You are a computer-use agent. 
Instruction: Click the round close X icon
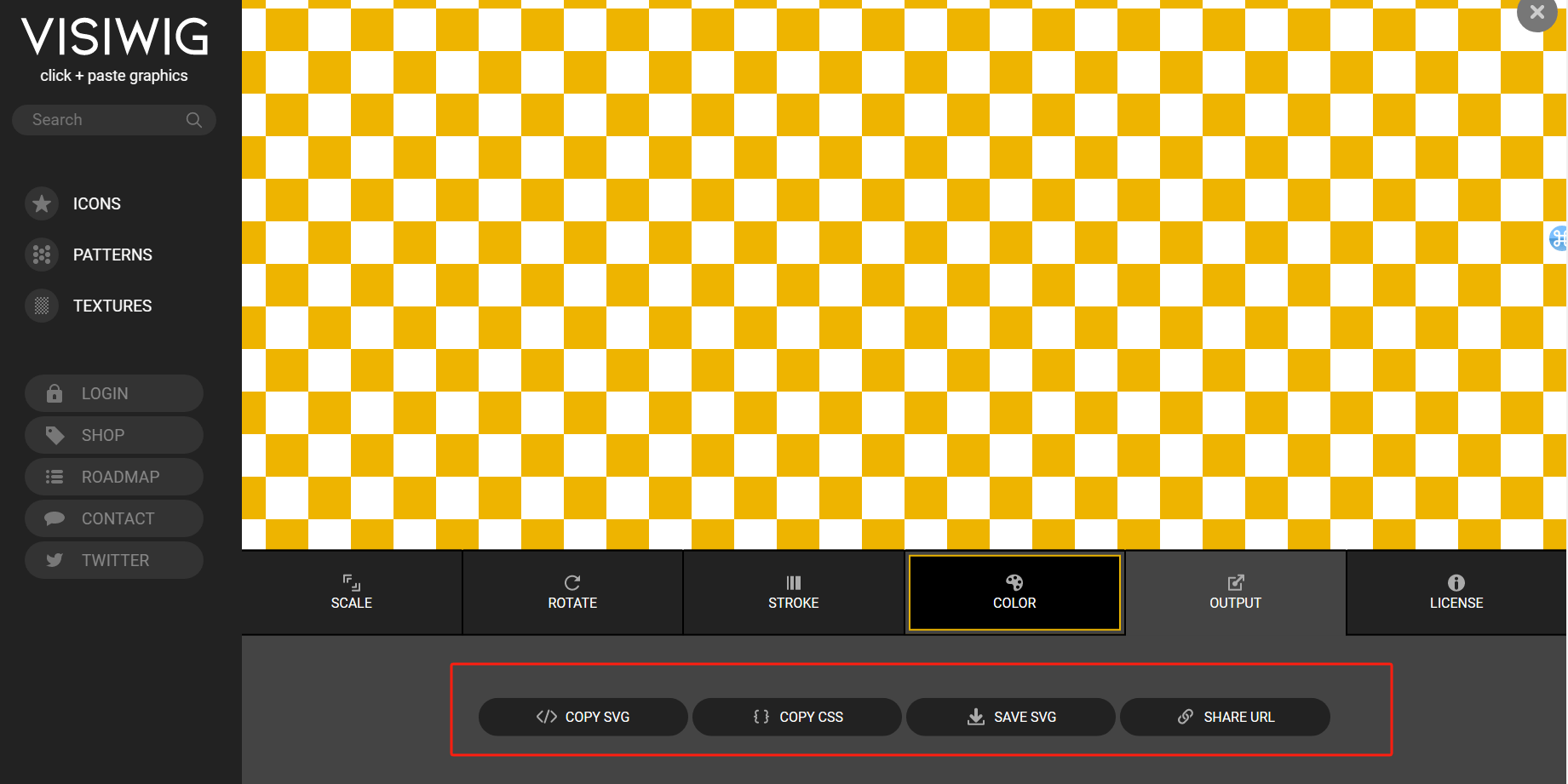click(1536, 13)
